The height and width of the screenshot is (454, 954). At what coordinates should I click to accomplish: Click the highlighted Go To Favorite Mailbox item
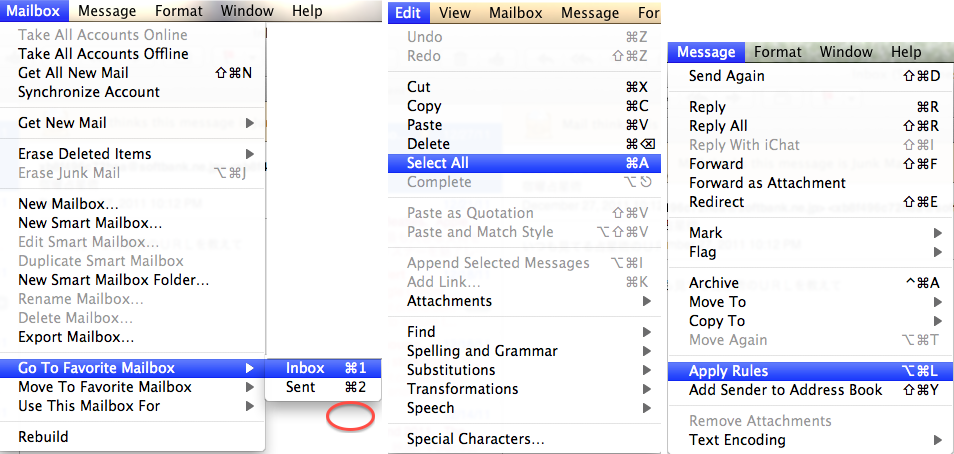[133, 368]
